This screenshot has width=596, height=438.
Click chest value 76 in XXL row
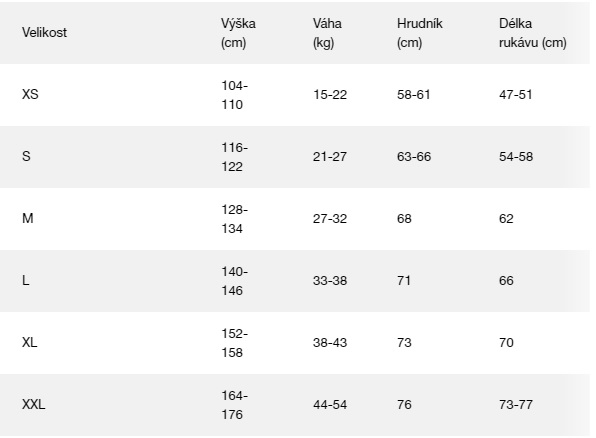(404, 405)
